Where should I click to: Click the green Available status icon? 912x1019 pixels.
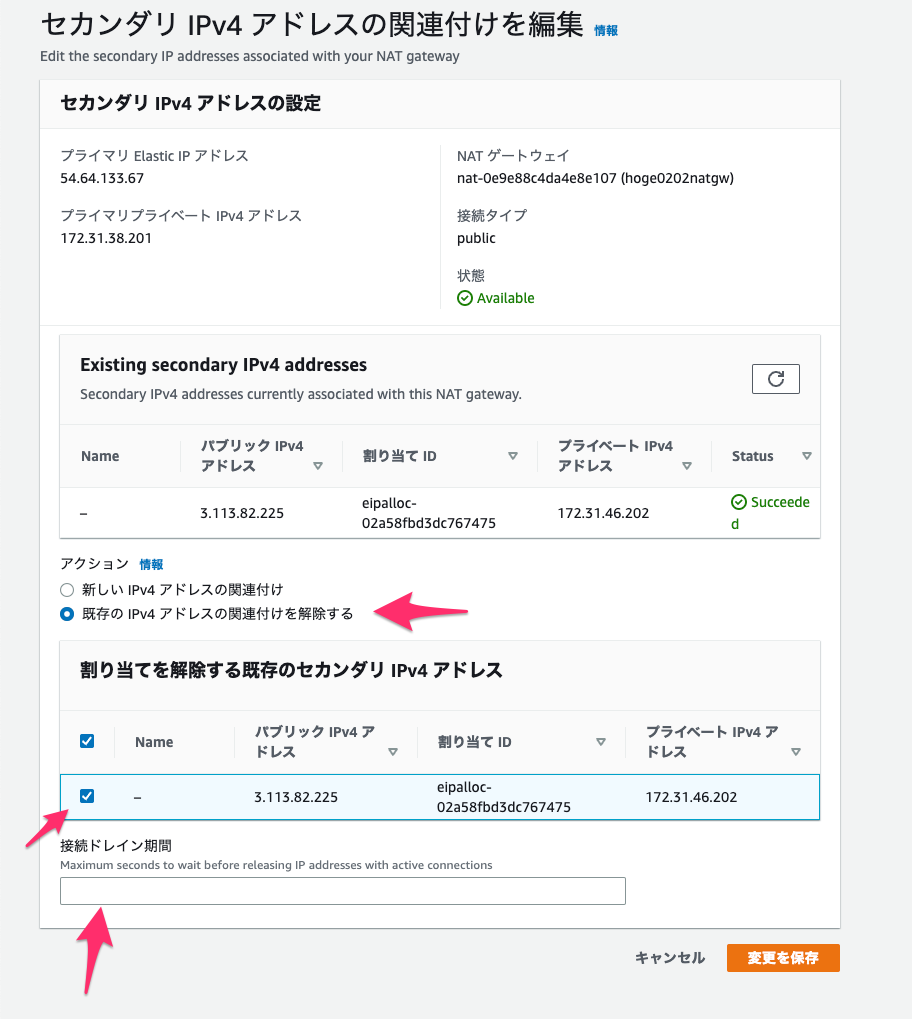tap(465, 298)
